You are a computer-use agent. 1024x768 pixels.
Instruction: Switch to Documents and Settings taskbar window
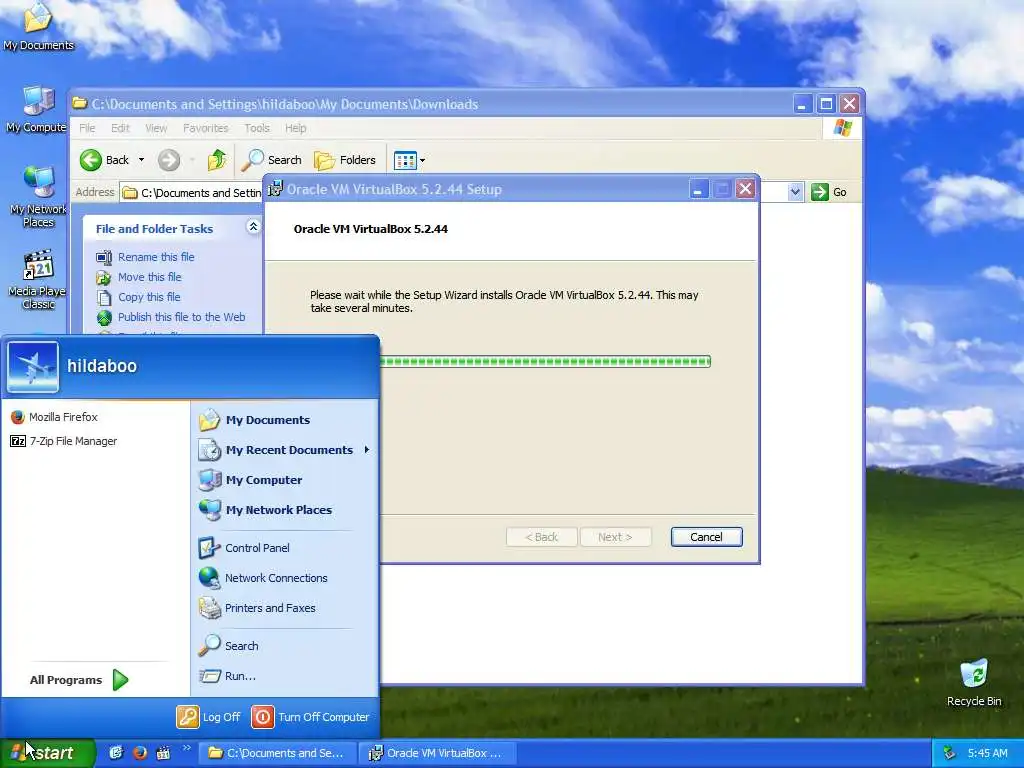pyautogui.click(x=277, y=753)
